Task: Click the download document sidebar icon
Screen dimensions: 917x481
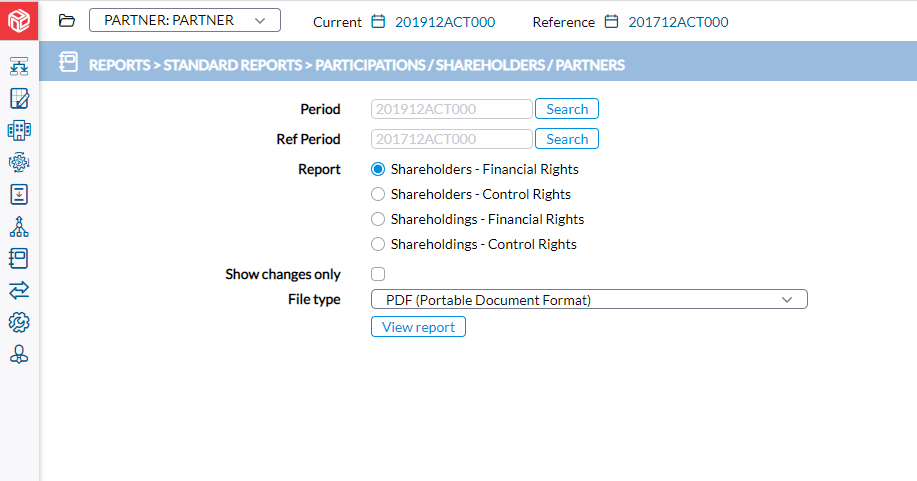Action: click(x=19, y=194)
